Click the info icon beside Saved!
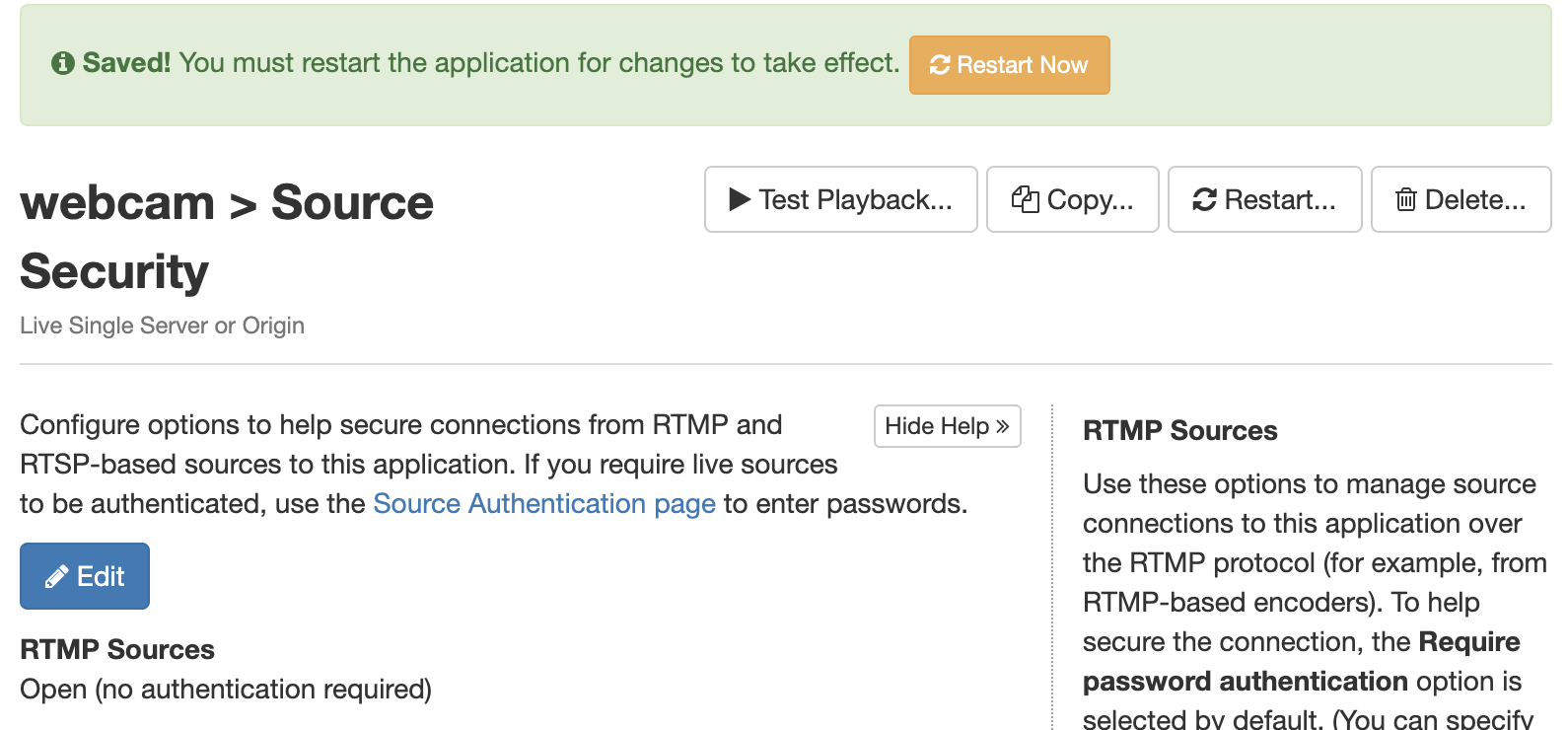Screen dimensions: 1568x730 (x=63, y=63)
